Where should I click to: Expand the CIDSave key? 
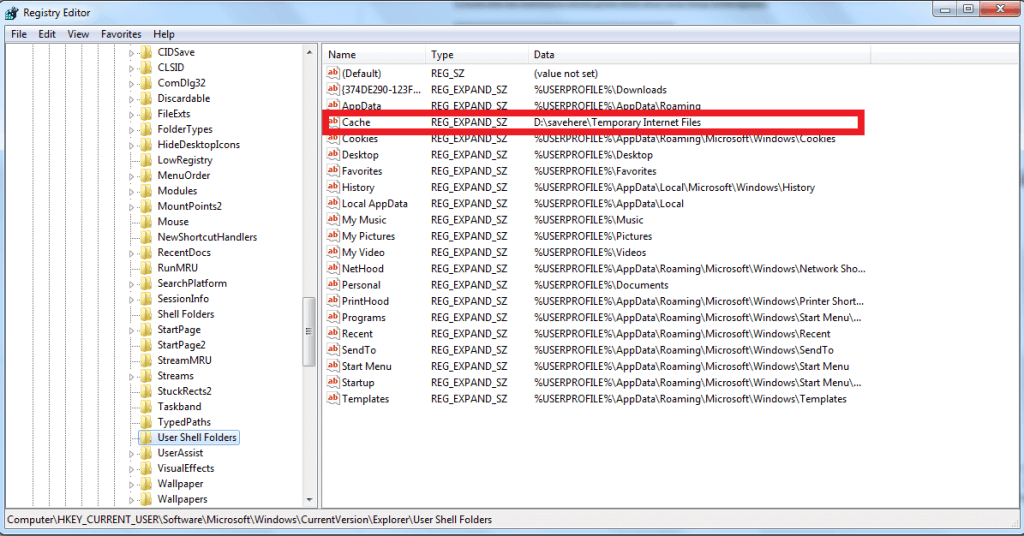coord(131,53)
